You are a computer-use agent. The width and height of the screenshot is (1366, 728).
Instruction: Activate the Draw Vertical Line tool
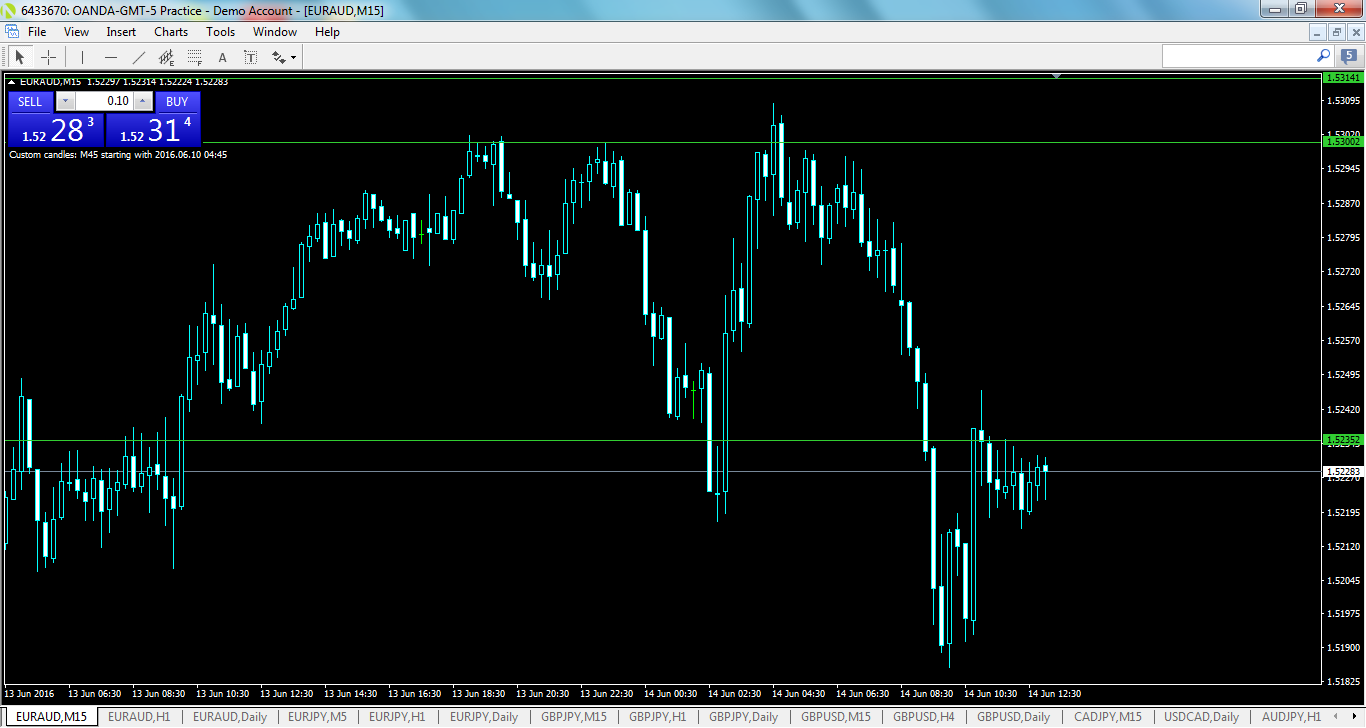point(81,56)
